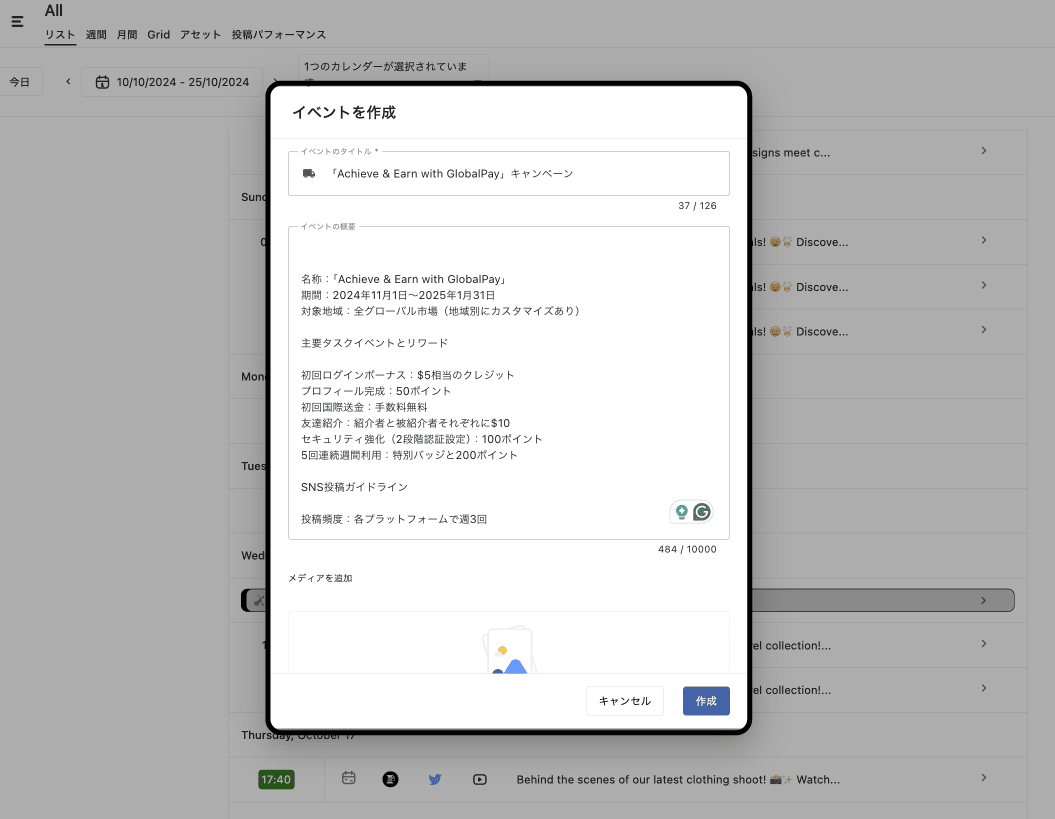The height and width of the screenshot is (819, 1055).
Task: Click the 作成 button to create the event
Action: [706, 701]
